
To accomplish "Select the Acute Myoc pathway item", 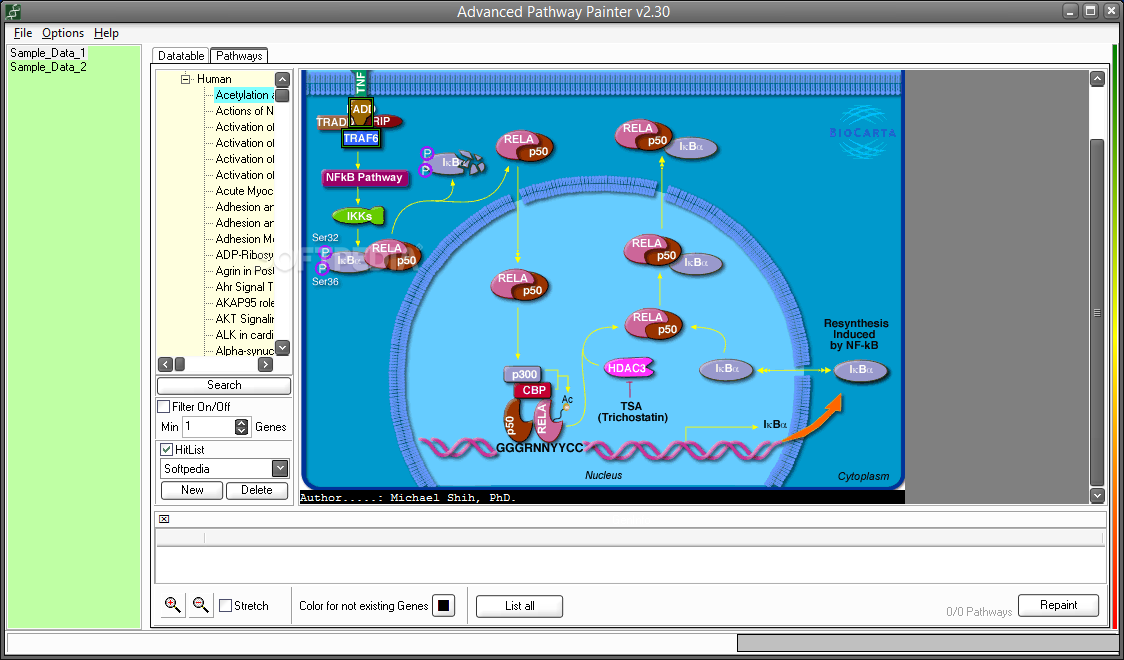I will pos(244,191).
